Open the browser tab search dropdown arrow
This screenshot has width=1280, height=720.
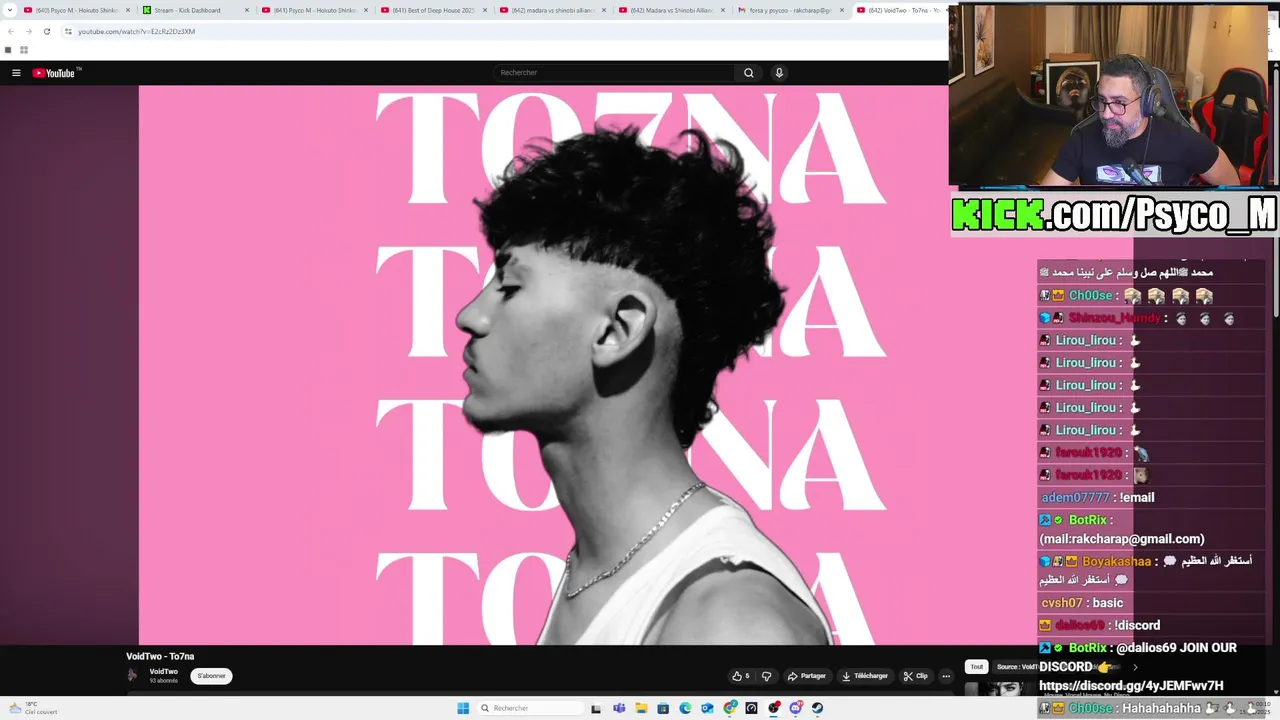(x=11, y=10)
